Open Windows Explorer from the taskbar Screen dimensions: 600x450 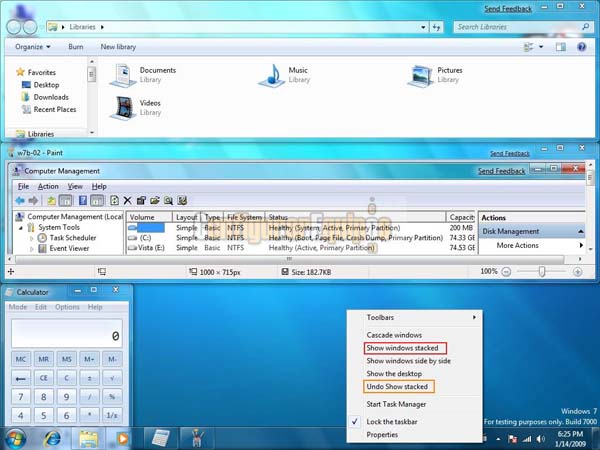(x=88, y=439)
